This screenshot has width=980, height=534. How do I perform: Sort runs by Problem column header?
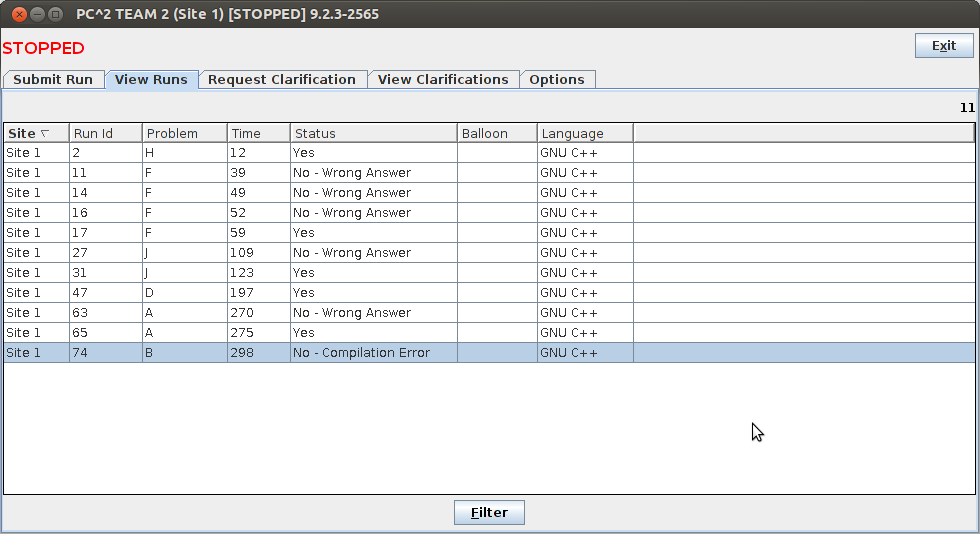(184, 133)
